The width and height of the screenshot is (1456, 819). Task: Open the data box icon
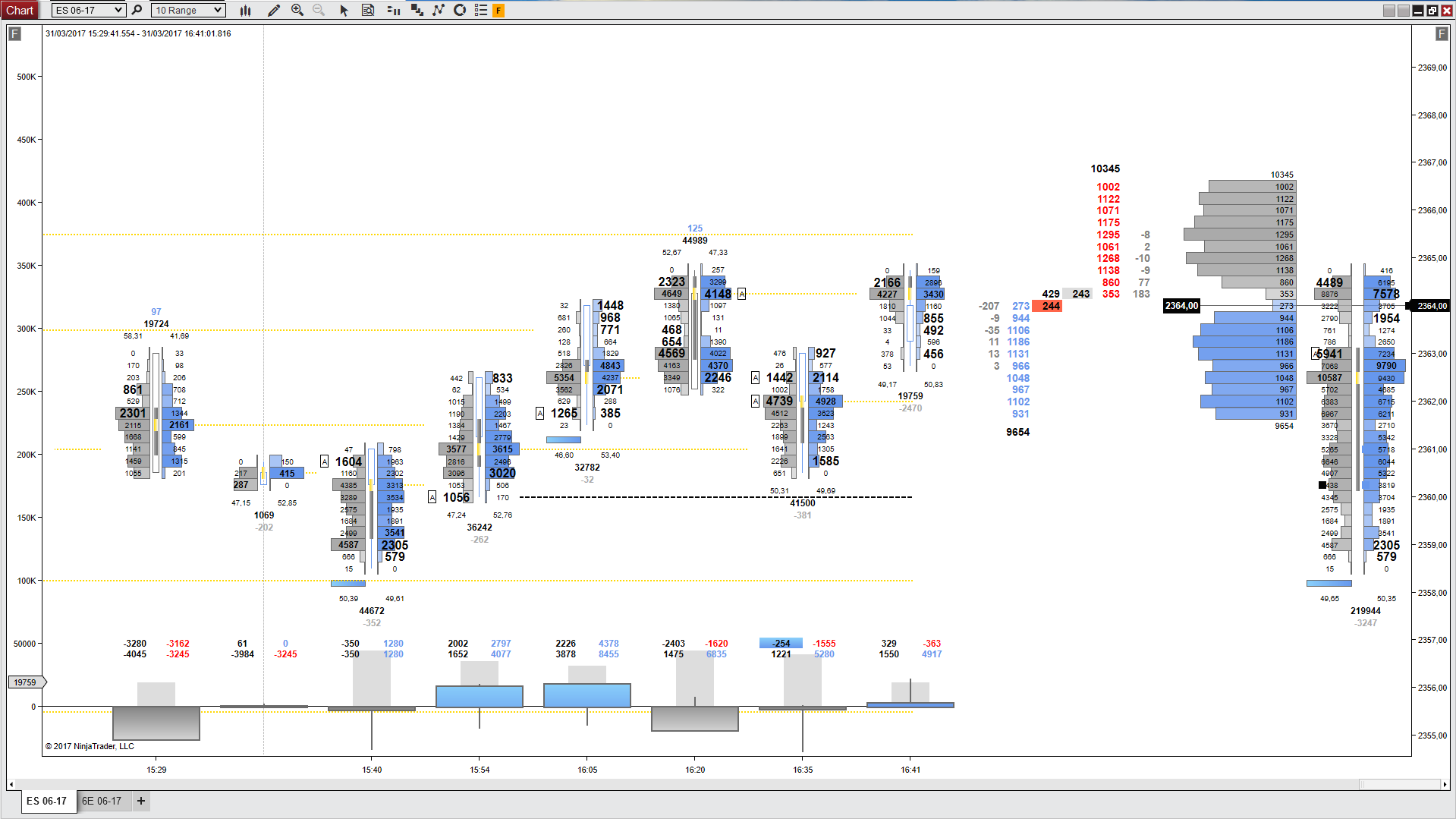(368, 10)
